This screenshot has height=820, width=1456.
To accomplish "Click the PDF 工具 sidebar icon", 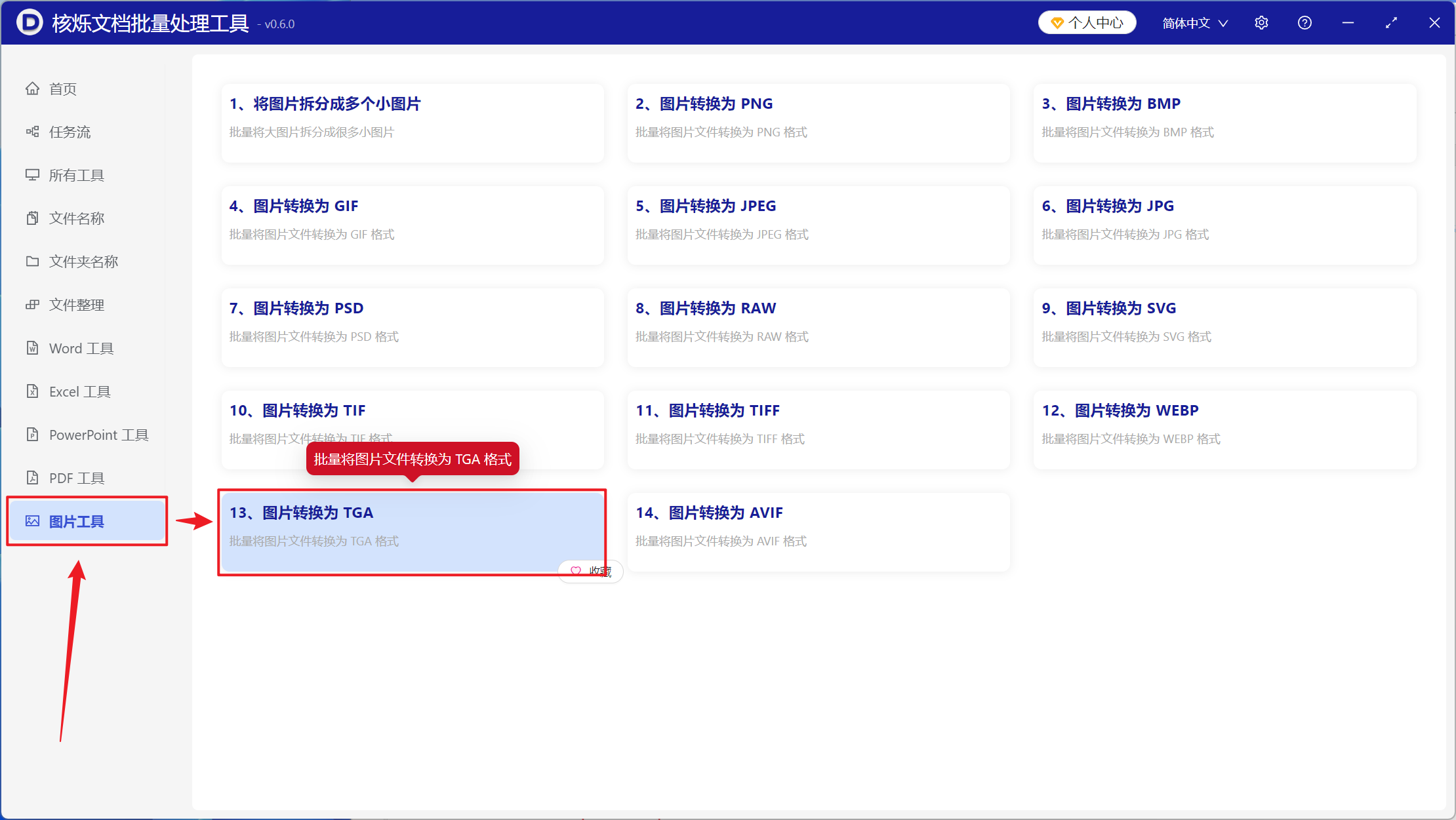I will tap(32, 478).
